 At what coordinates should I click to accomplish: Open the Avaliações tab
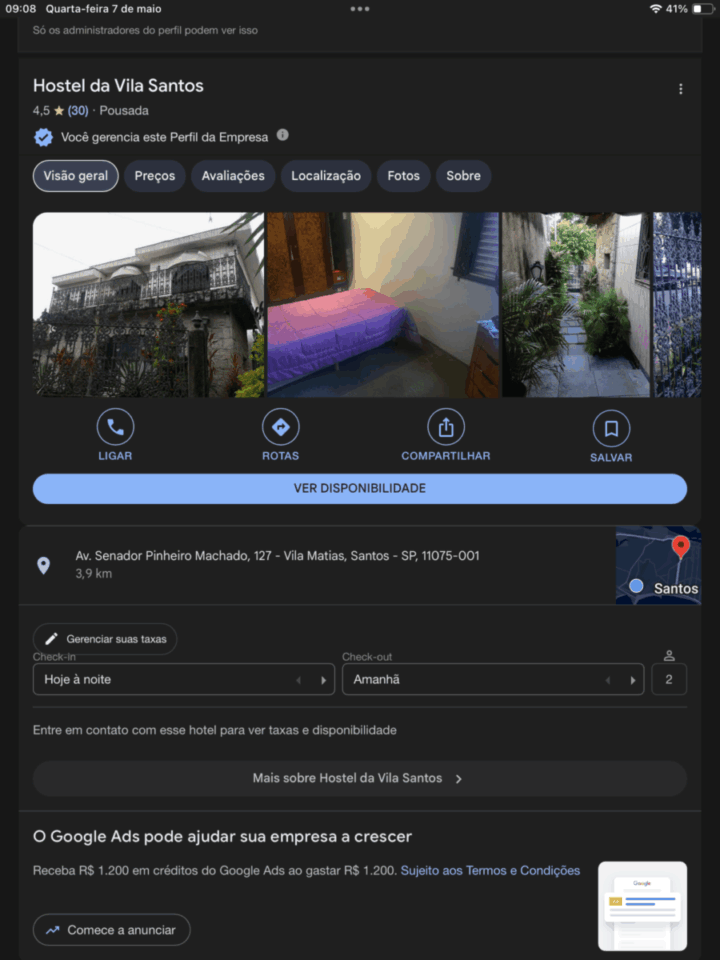[233, 176]
